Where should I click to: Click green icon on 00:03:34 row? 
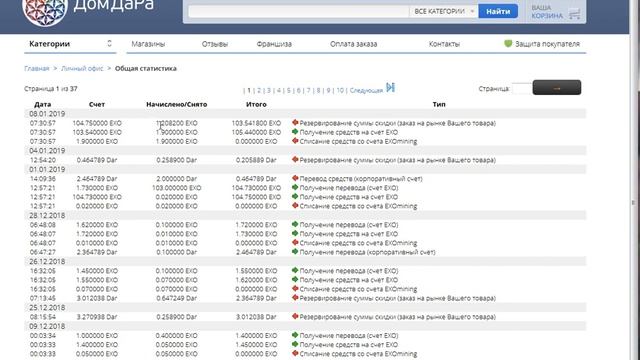click(x=295, y=335)
